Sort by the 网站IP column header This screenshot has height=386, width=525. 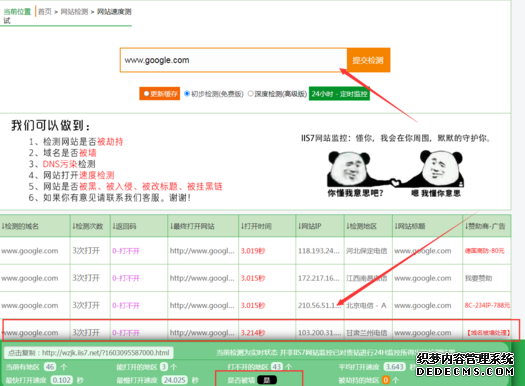(x=310, y=226)
